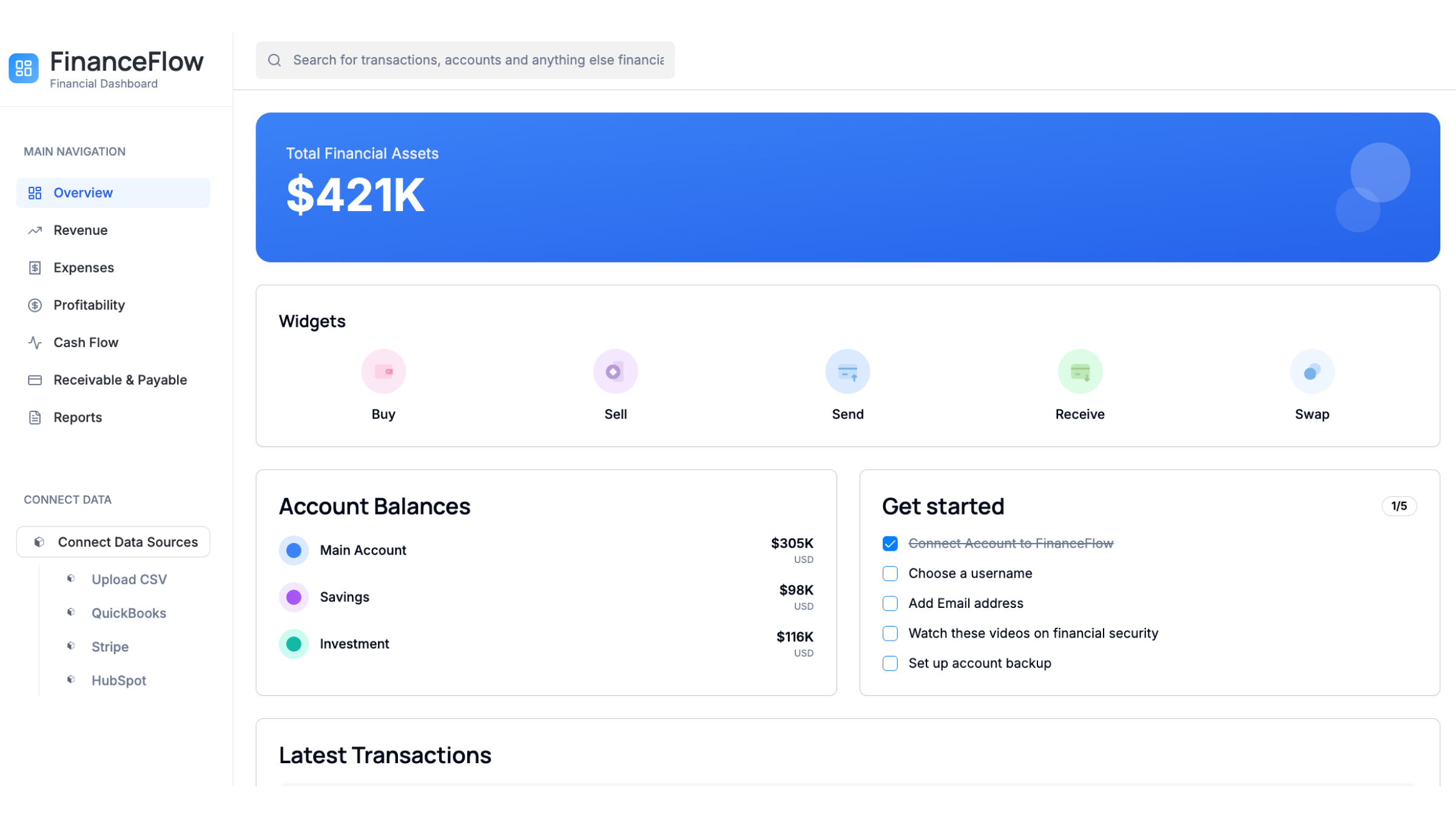The image size is (1456, 819).
Task: Click the purple Savings account dot
Action: [x=294, y=597]
